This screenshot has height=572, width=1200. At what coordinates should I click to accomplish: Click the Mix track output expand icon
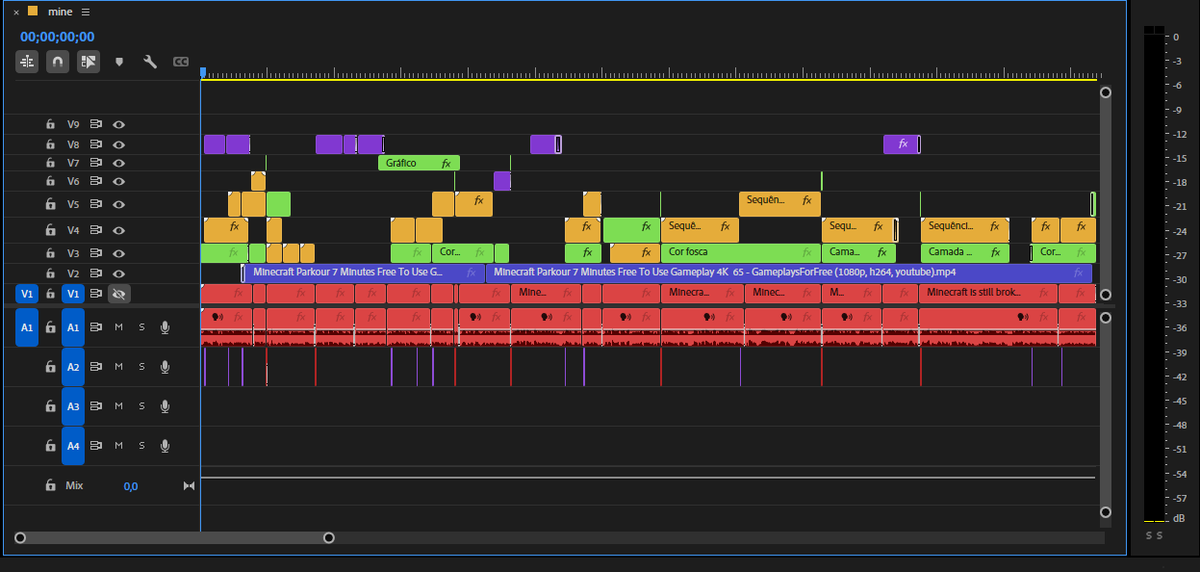pos(188,486)
